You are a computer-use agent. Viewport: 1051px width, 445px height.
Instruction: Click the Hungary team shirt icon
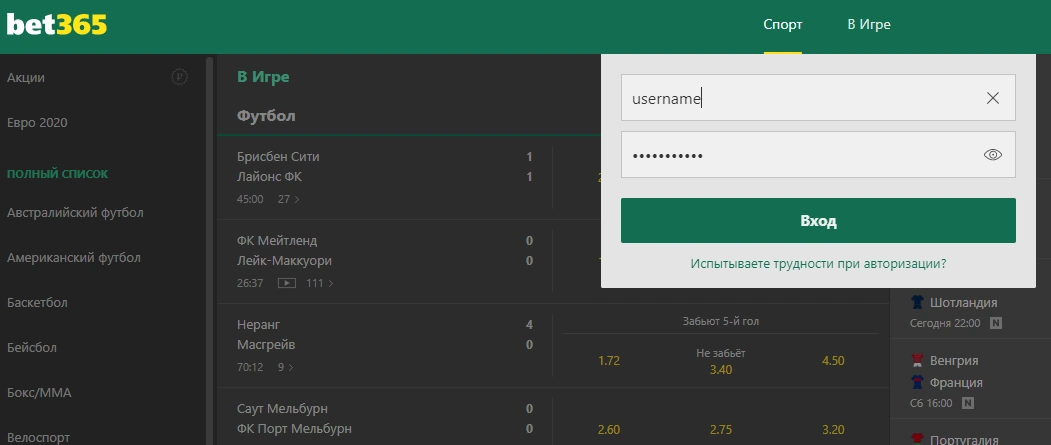tap(917, 360)
